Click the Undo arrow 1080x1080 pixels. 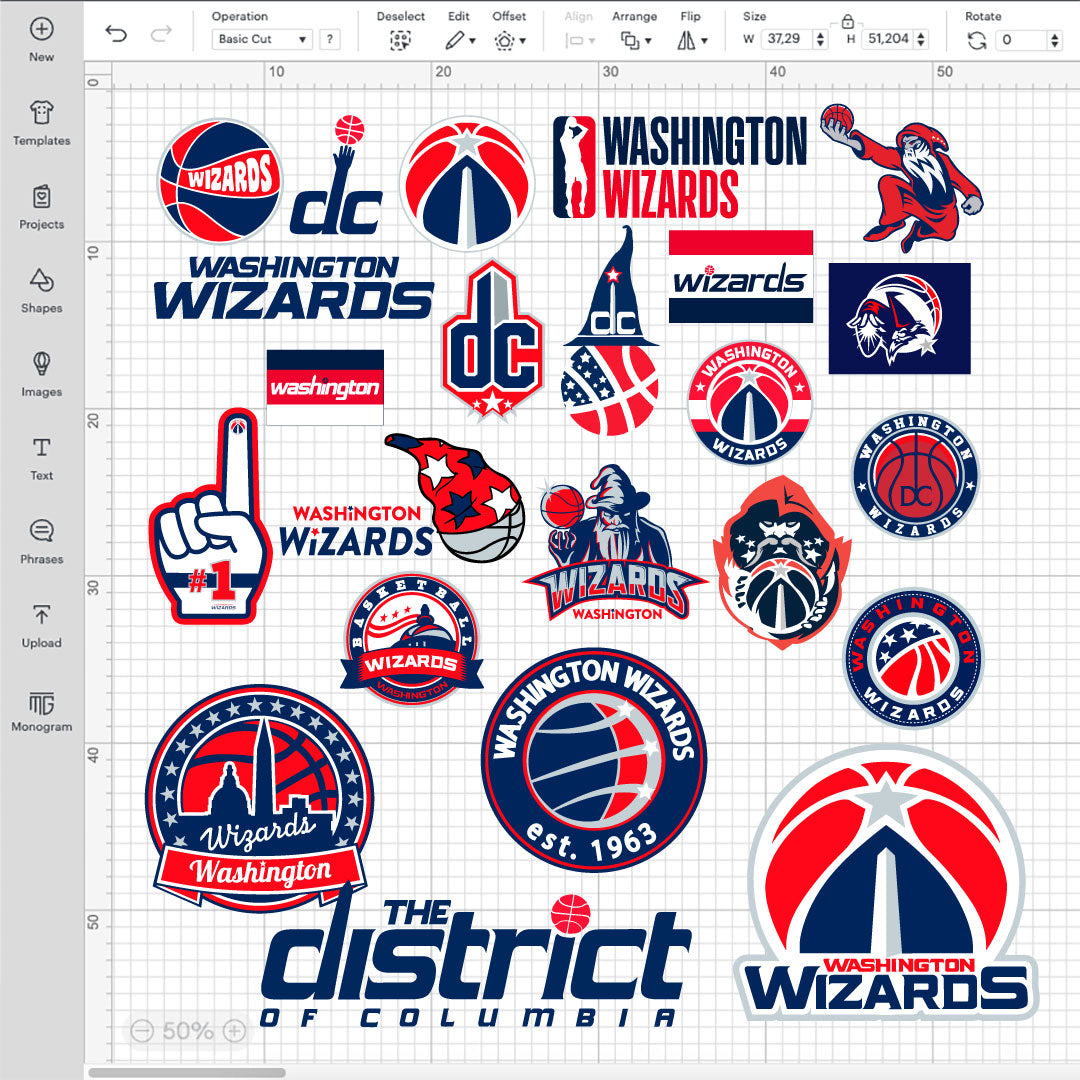117,35
